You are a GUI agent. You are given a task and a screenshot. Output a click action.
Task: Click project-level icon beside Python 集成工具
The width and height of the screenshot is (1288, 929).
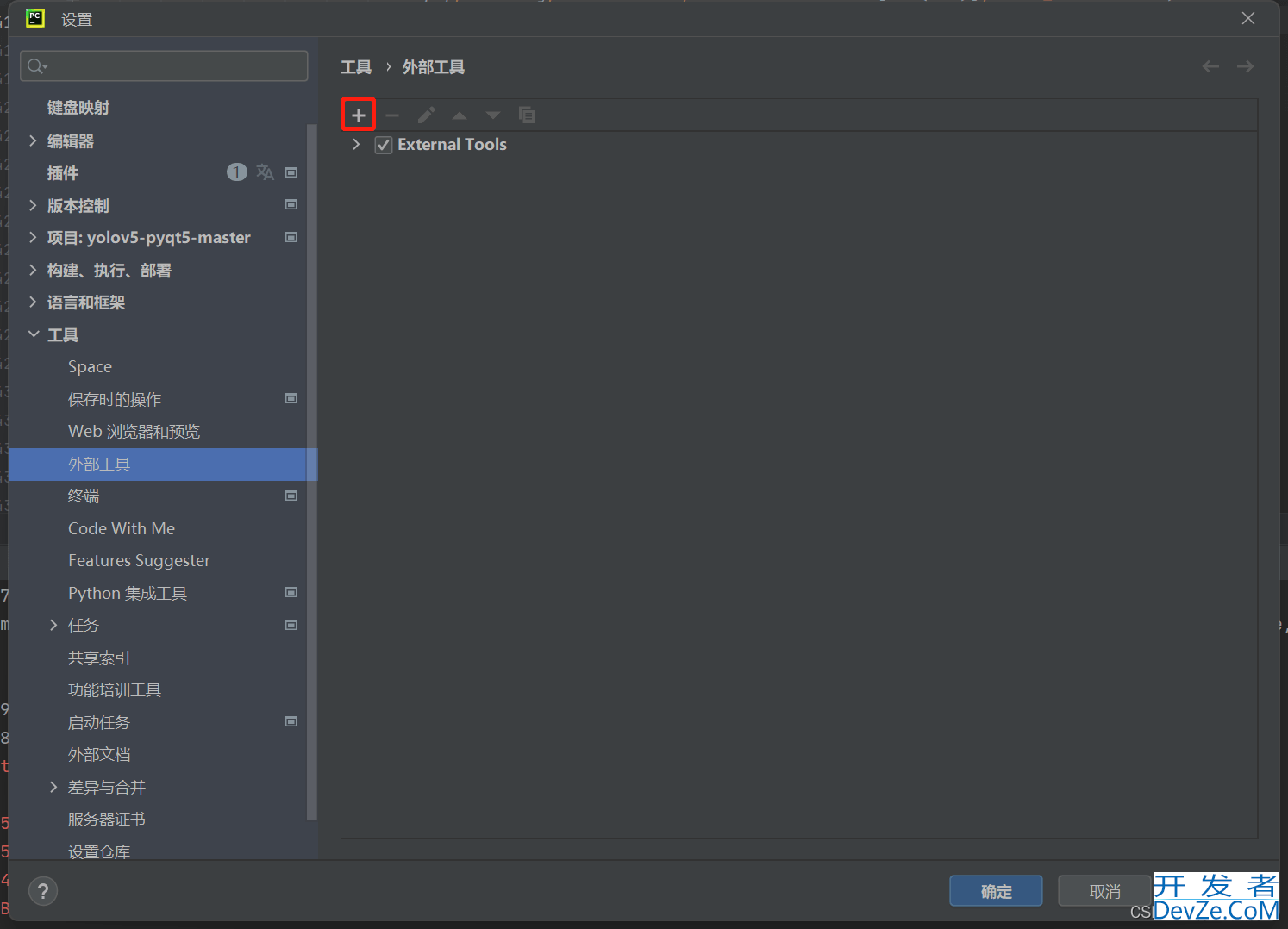click(x=291, y=592)
